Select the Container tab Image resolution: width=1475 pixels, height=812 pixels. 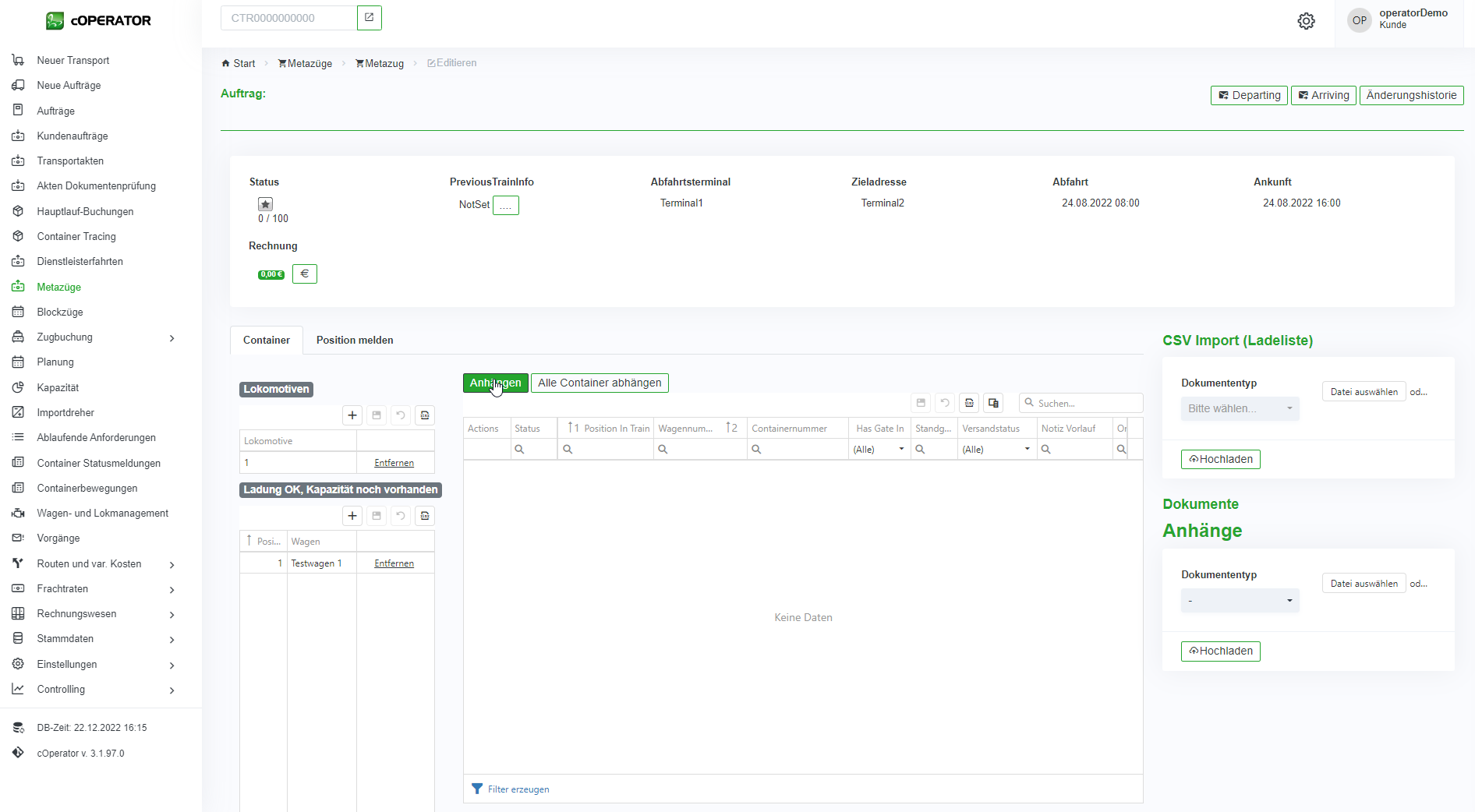[x=266, y=340]
